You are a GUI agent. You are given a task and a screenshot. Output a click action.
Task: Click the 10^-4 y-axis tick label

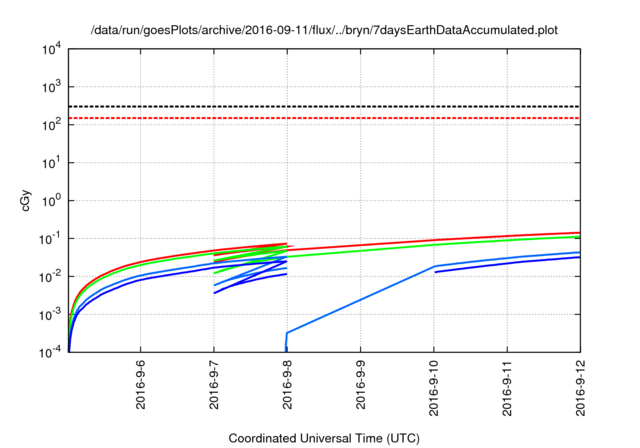50,352
